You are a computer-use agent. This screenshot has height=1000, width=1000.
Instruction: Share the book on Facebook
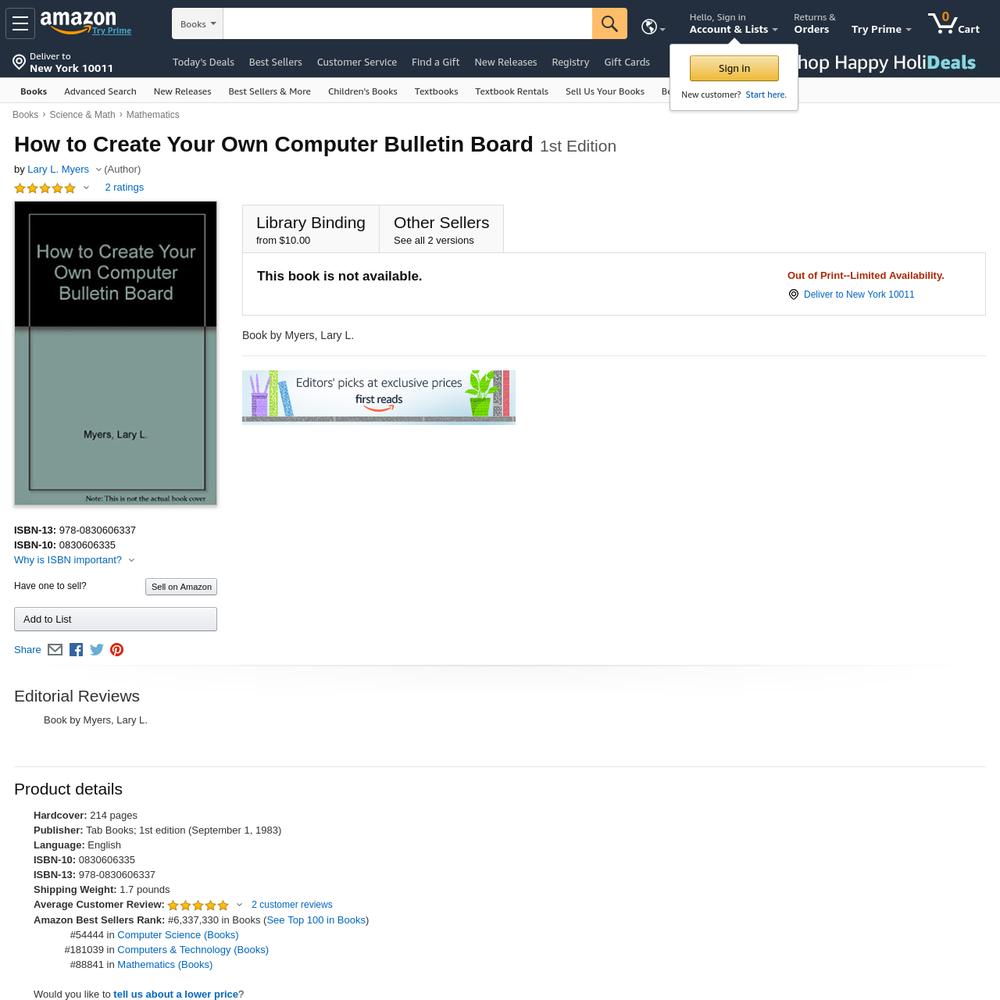click(76, 649)
